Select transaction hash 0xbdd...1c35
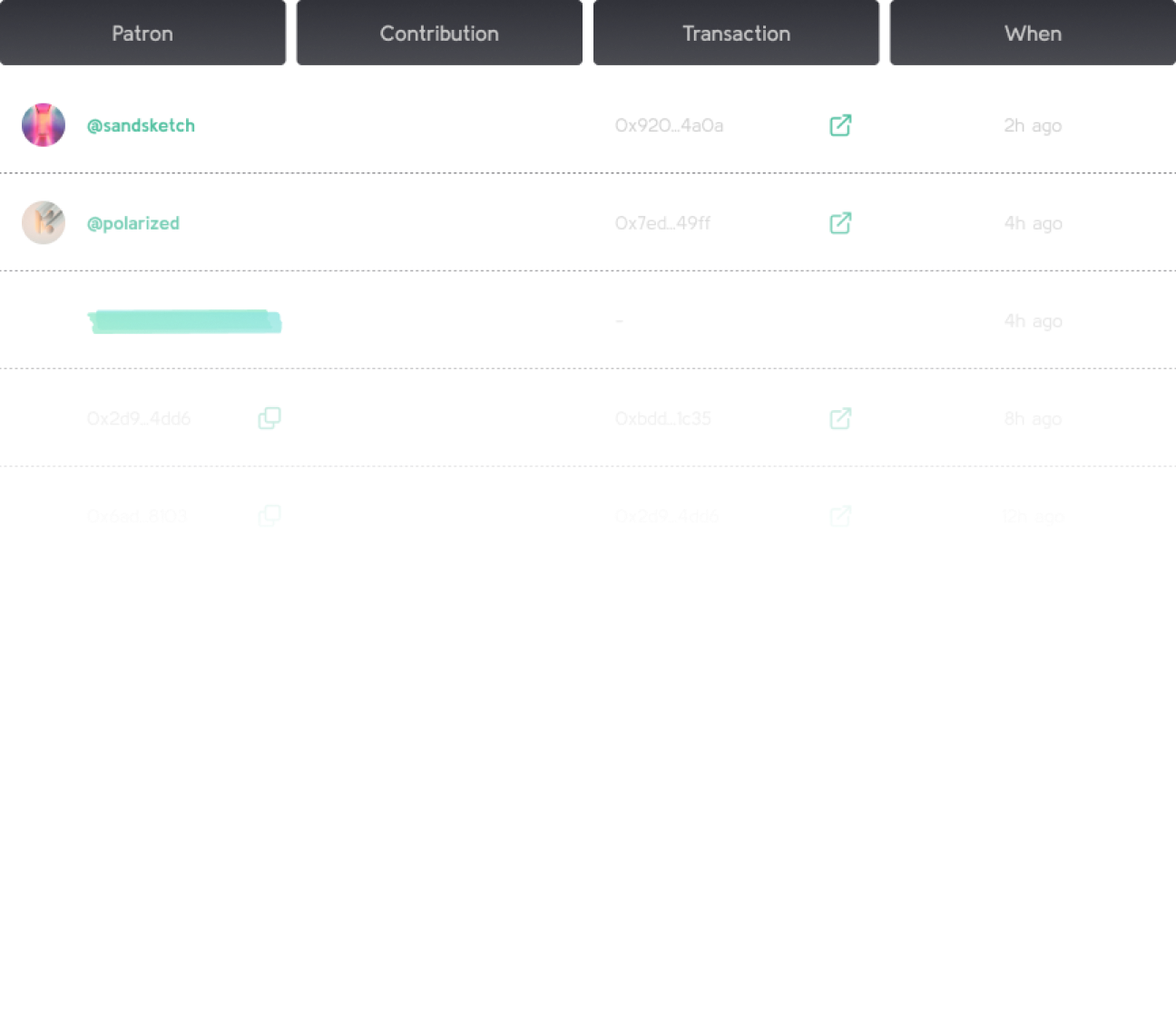This screenshot has width=1176, height=1016. [662, 418]
